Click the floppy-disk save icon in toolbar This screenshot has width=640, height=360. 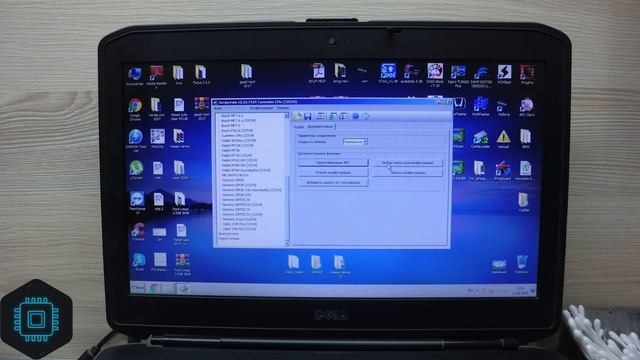[x=308, y=117]
